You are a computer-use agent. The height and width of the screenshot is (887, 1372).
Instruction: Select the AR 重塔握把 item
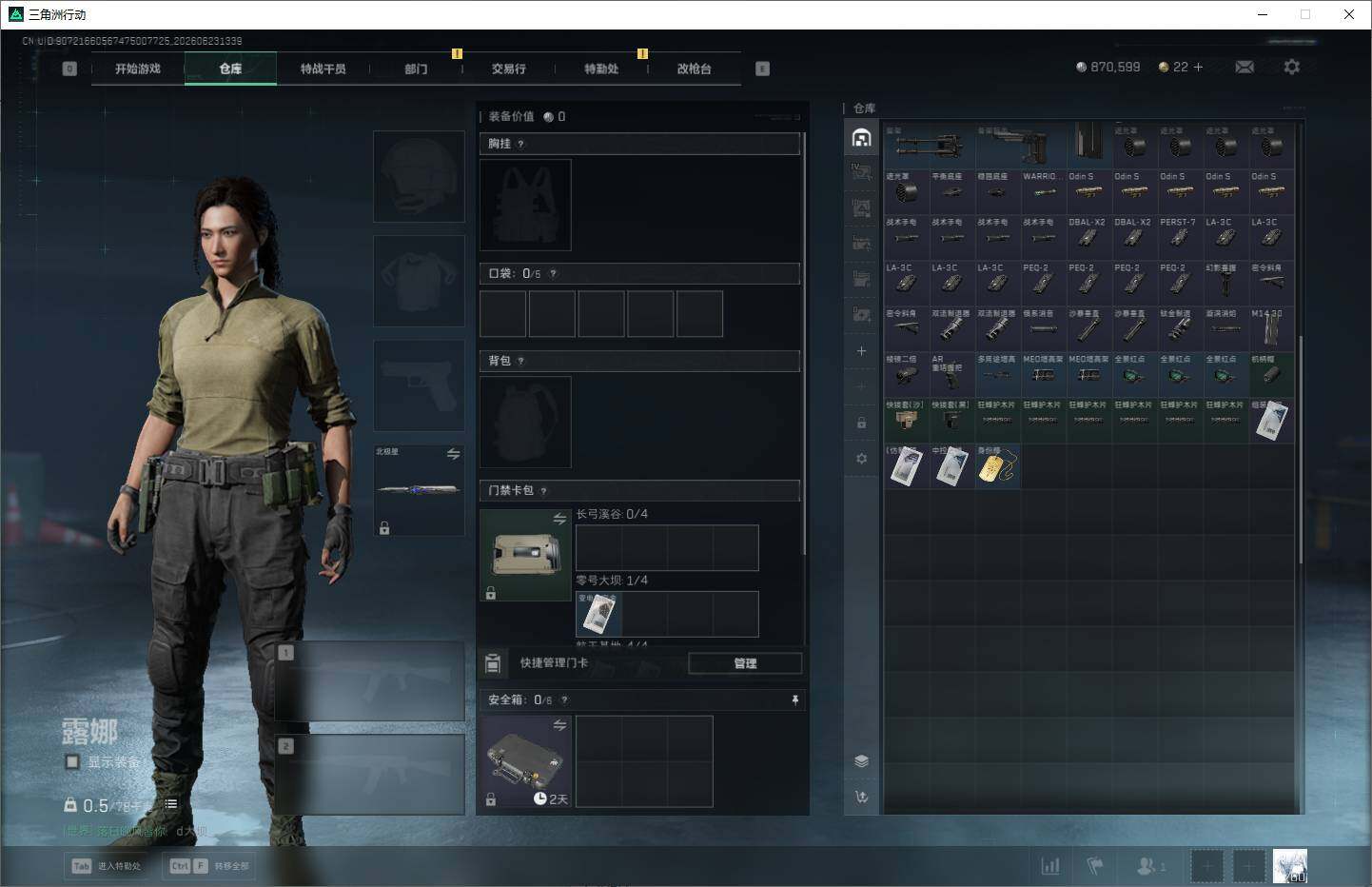[951, 374]
